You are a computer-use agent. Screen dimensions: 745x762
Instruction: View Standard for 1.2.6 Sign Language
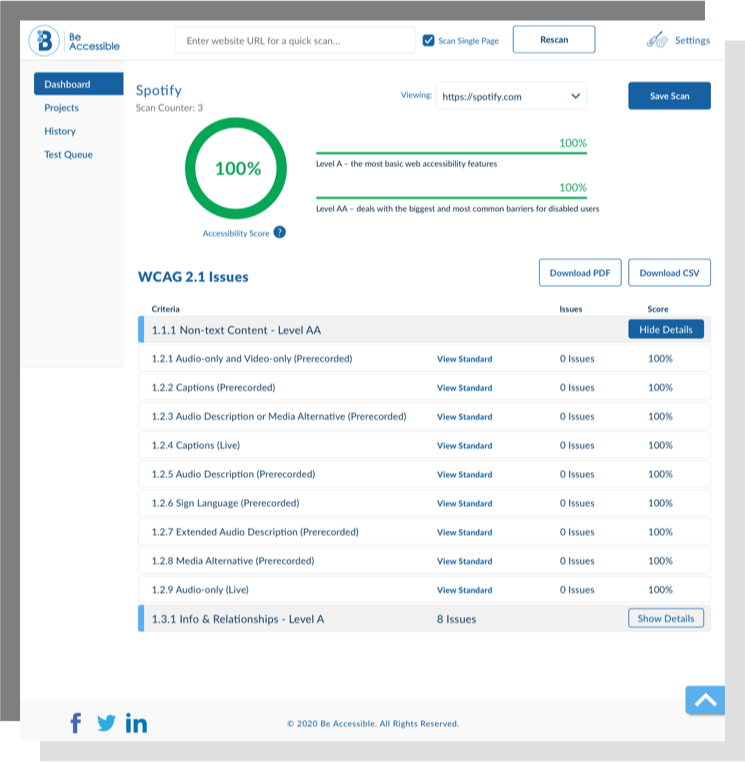[465, 503]
